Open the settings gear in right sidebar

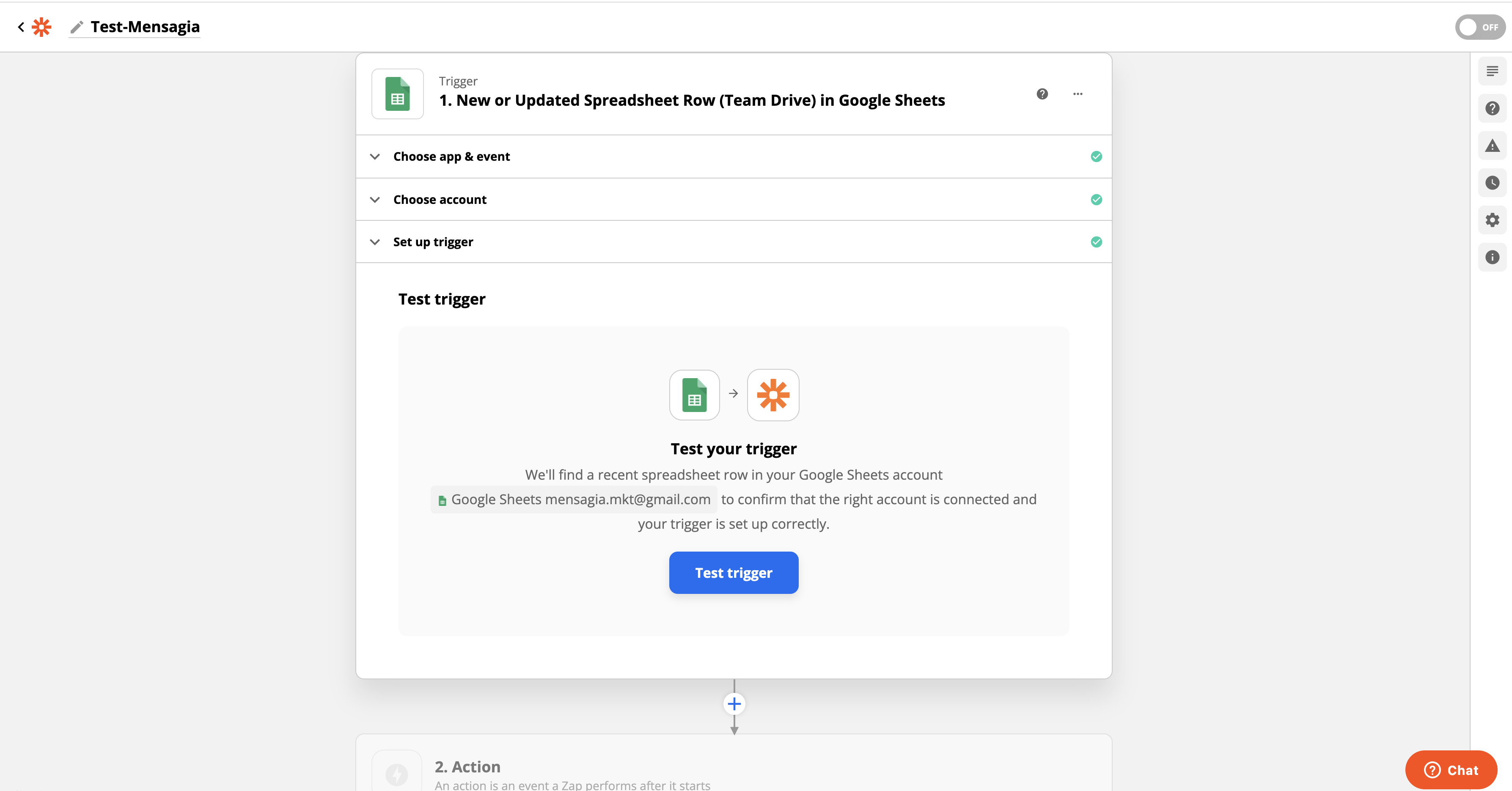pyautogui.click(x=1492, y=220)
